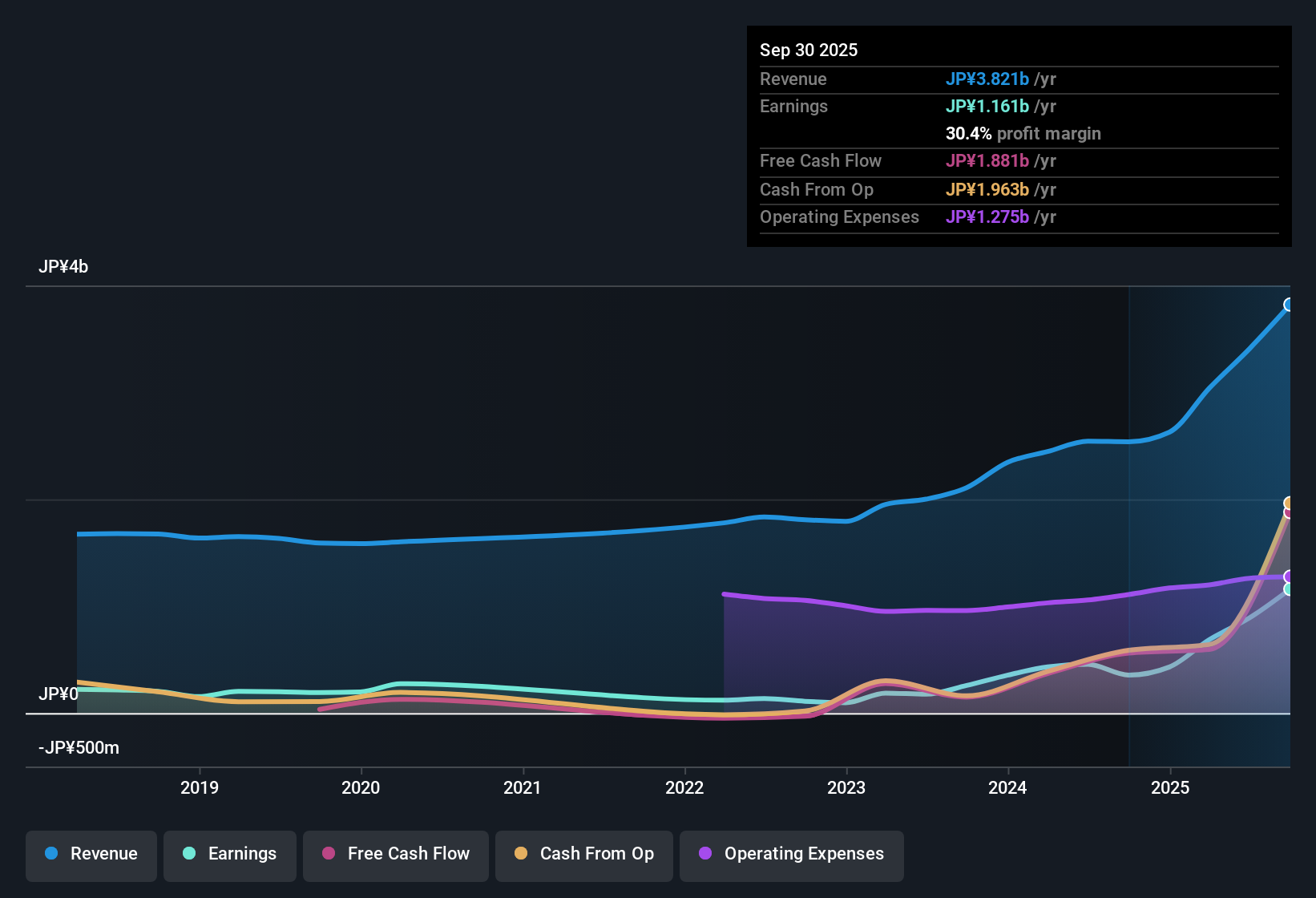Expand the Cash From Op legend entry

click(x=583, y=854)
